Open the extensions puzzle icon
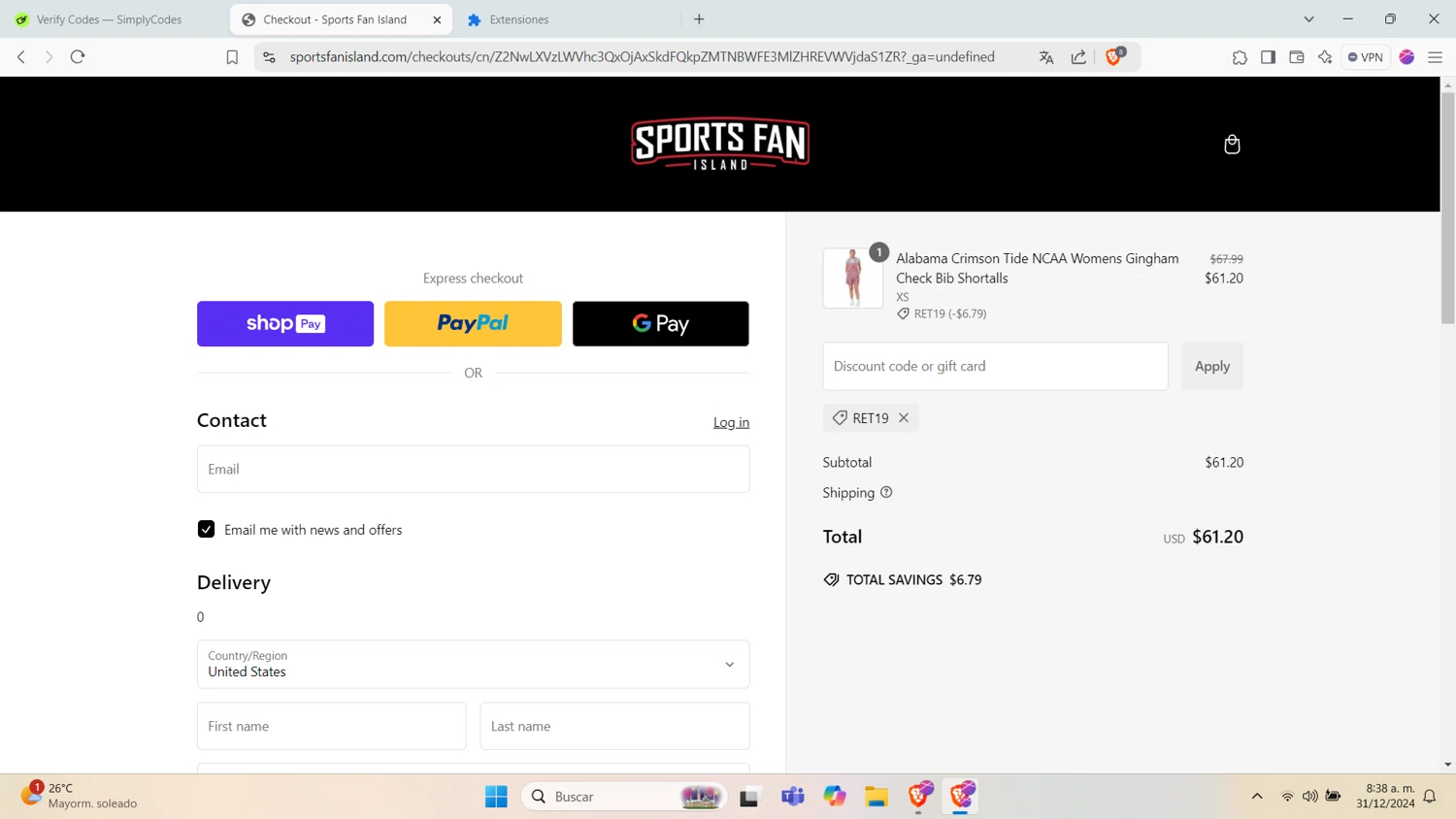The width and height of the screenshot is (1456, 819). click(x=1240, y=57)
